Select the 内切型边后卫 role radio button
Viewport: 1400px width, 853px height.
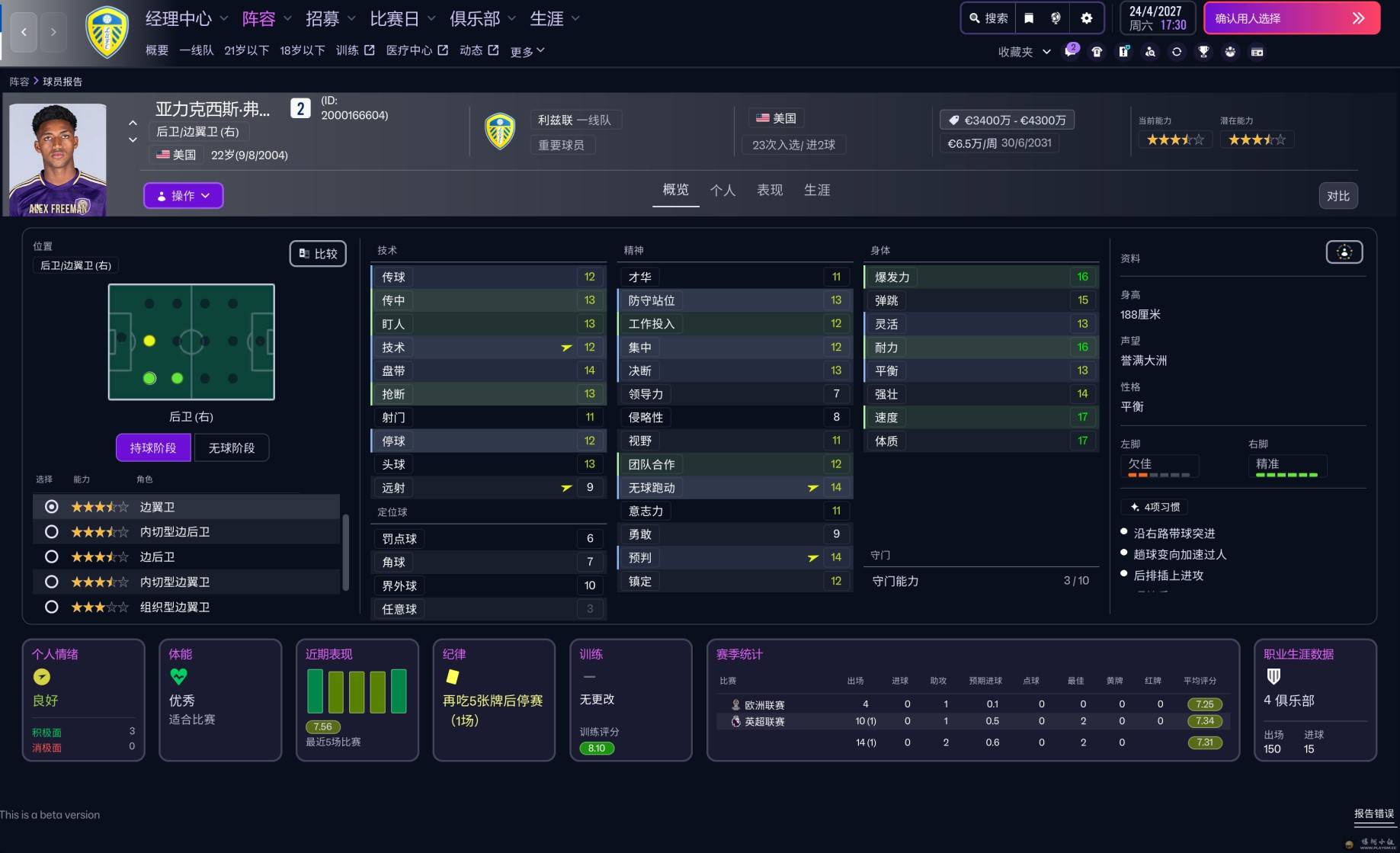tap(52, 532)
